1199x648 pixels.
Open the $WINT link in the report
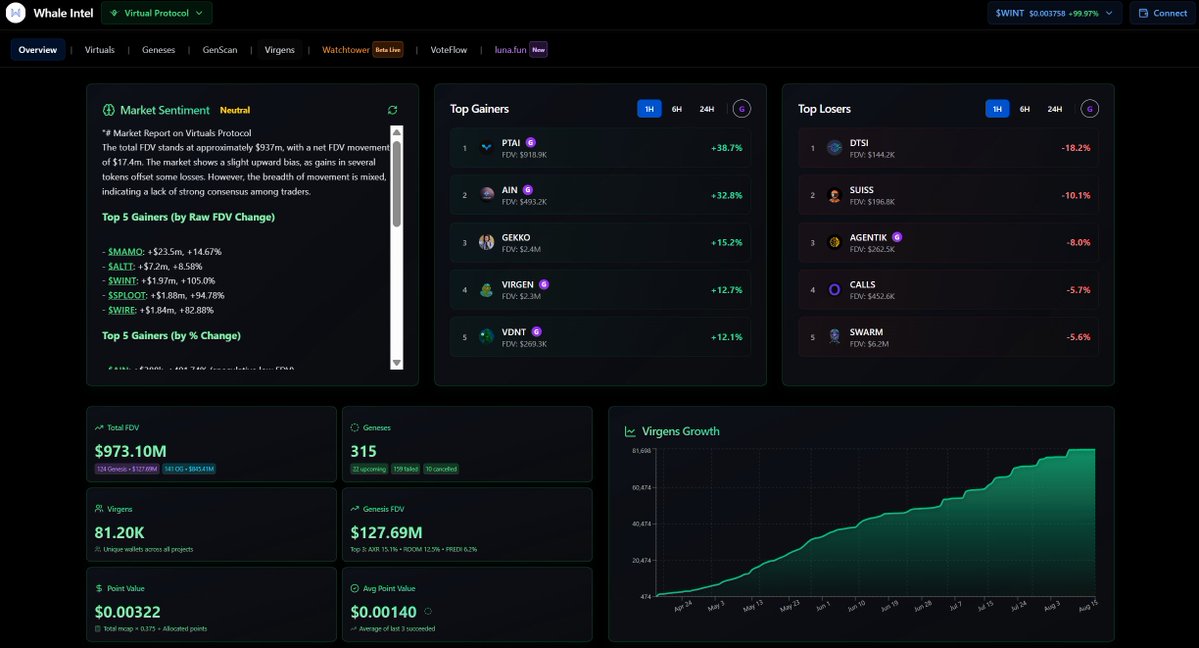tap(122, 281)
